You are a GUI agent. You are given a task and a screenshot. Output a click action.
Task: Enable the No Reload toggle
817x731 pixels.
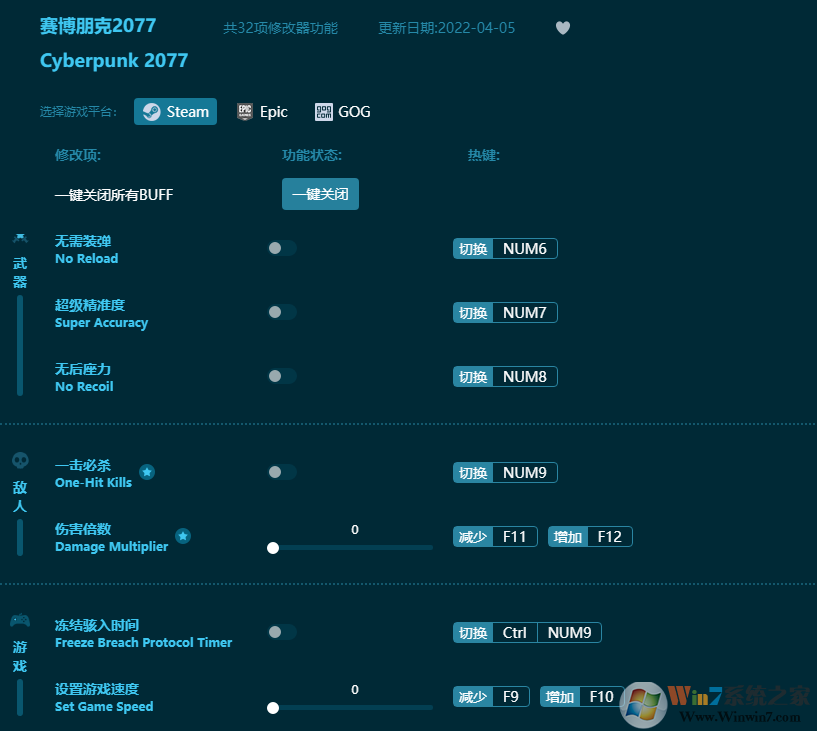tap(281, 248)
